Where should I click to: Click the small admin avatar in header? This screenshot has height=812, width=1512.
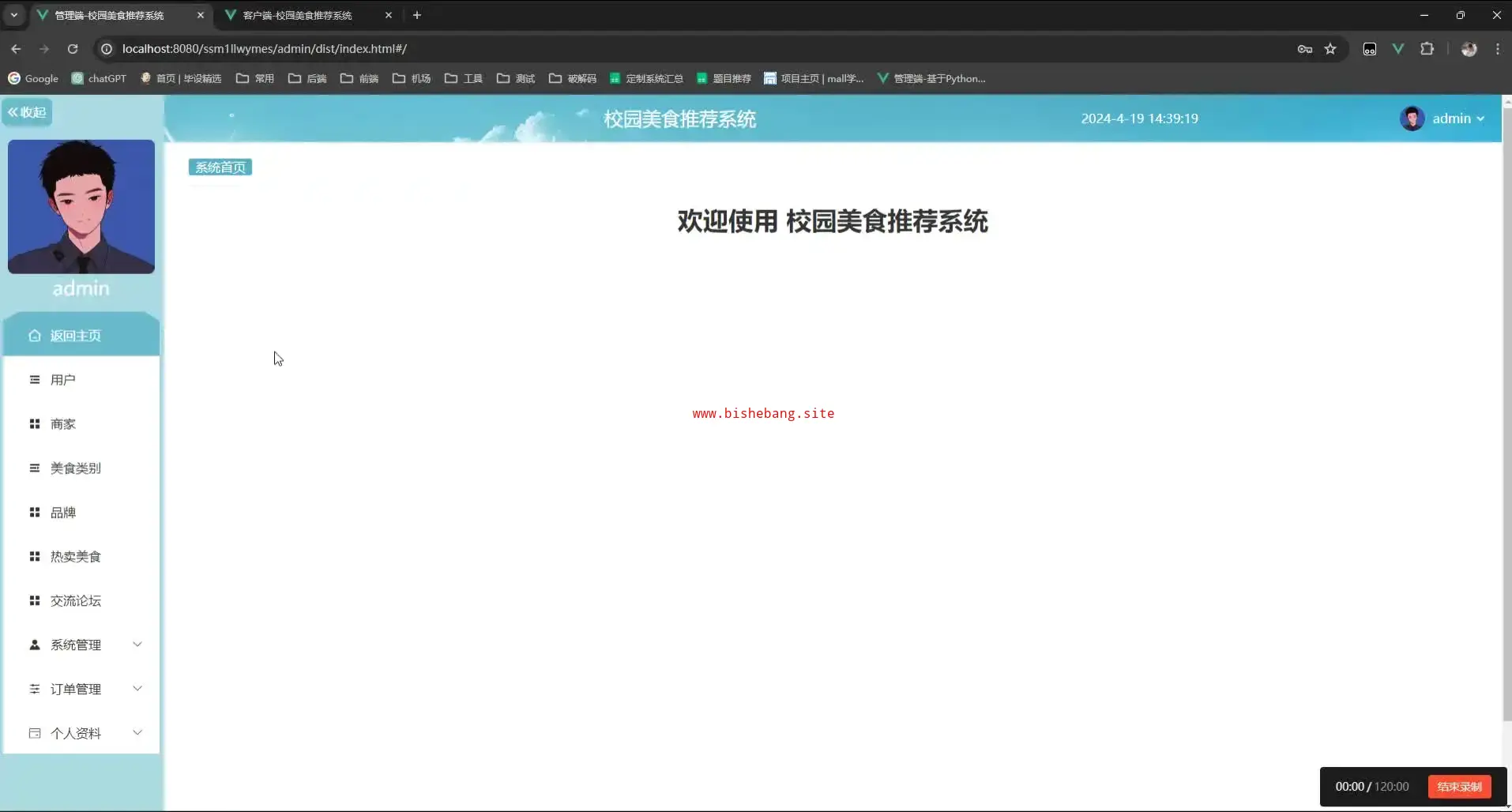point(1412,118)
